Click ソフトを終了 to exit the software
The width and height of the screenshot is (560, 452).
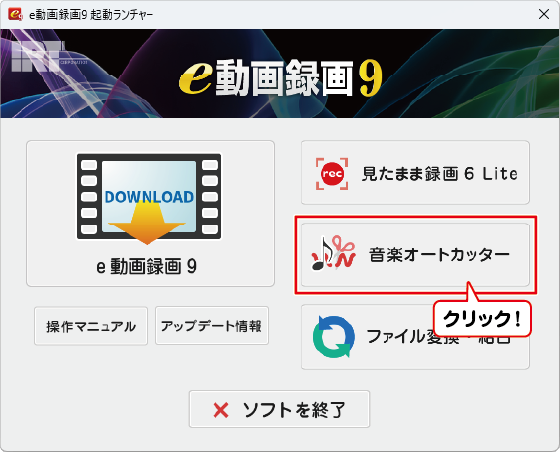click(279, 409)
